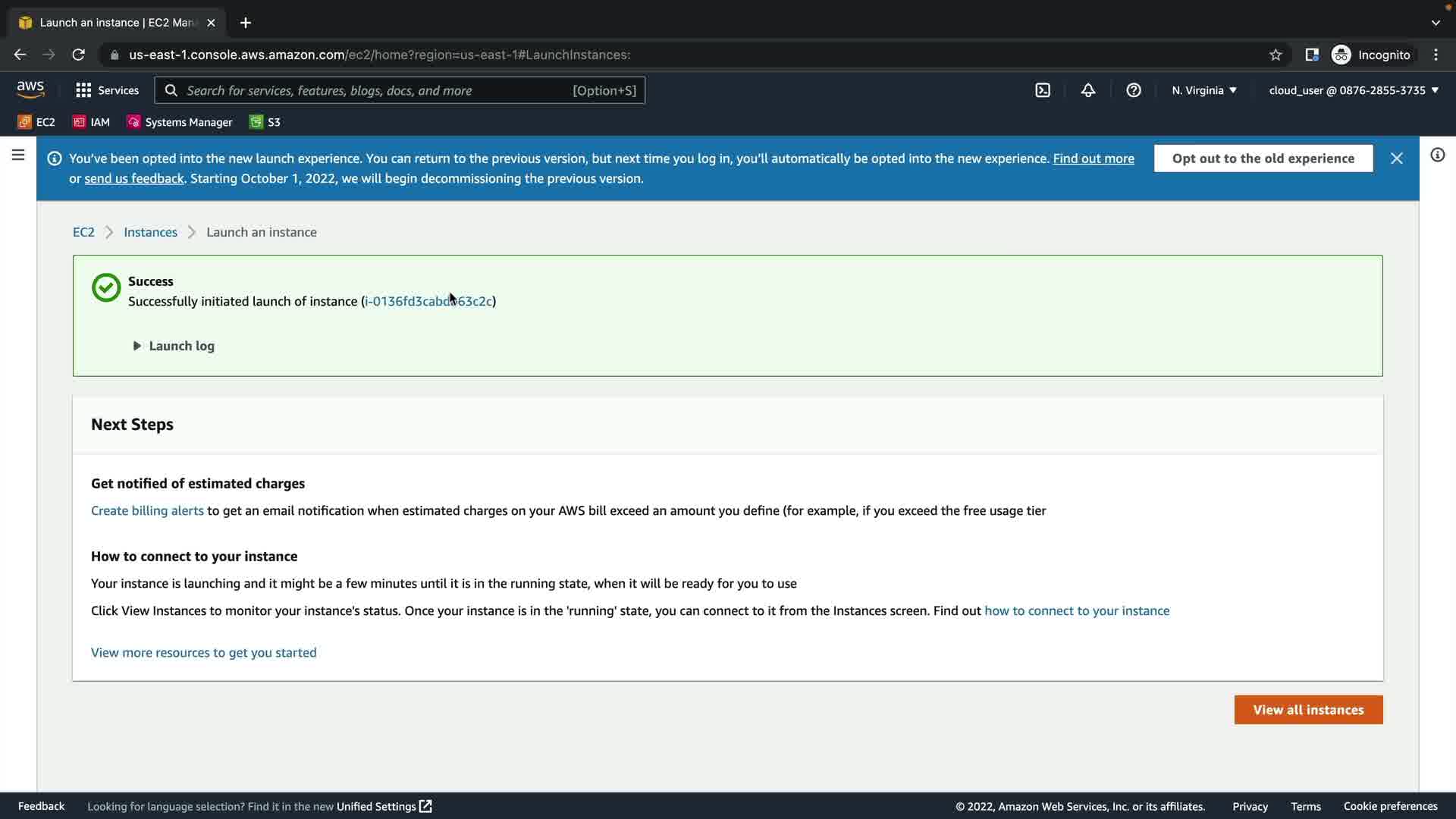
Task: Open AWS CloudShell terminal icon
Action: [1043, 90]
